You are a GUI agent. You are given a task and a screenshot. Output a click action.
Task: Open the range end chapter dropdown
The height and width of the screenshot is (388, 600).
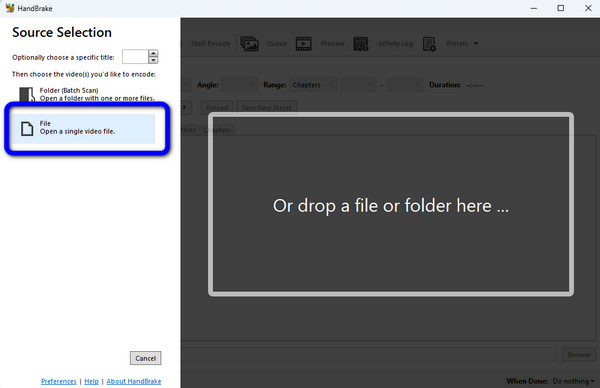(405, 85)
